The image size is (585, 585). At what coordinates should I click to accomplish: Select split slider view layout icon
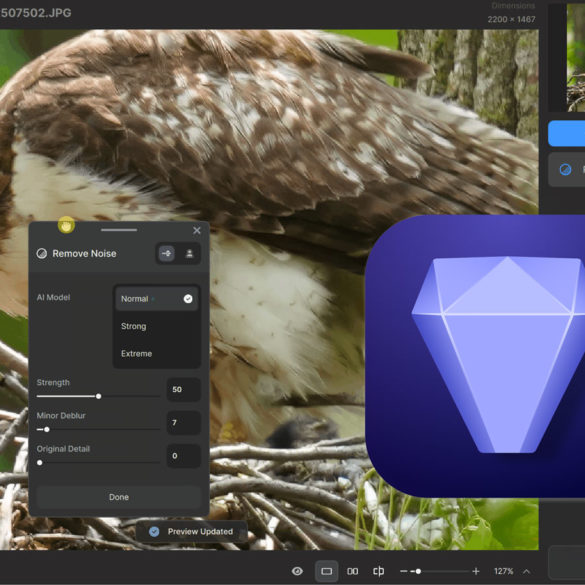coord(378,571)
